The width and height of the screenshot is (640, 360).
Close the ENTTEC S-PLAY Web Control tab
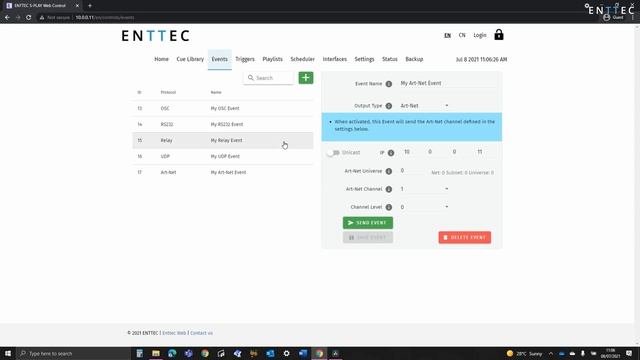[x=77, y=6]
